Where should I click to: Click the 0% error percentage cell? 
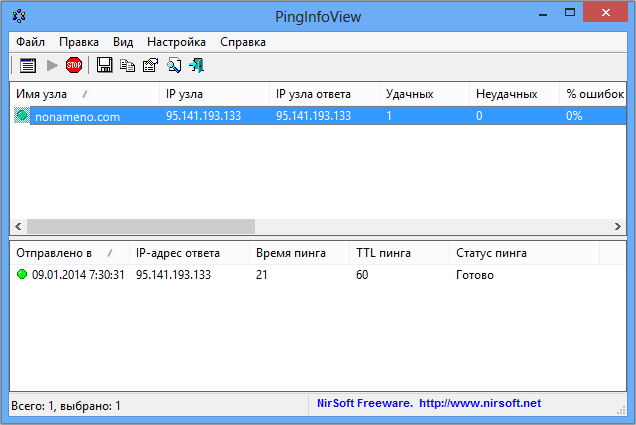coord(574,116)
